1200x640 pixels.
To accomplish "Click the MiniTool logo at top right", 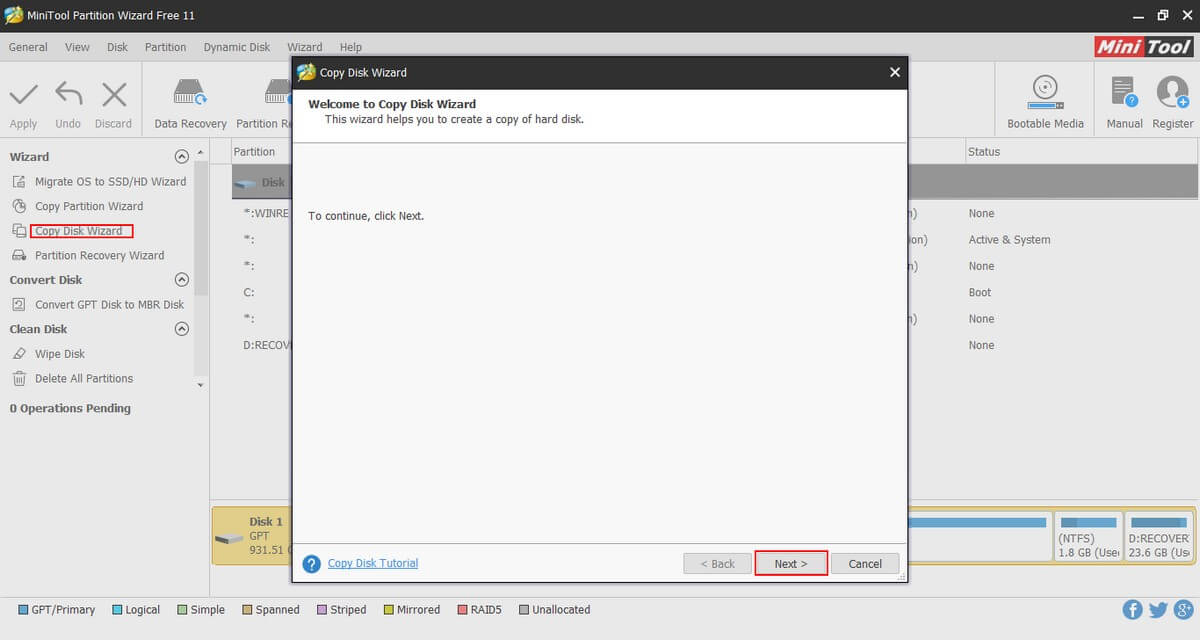I will coord(1144,47).
